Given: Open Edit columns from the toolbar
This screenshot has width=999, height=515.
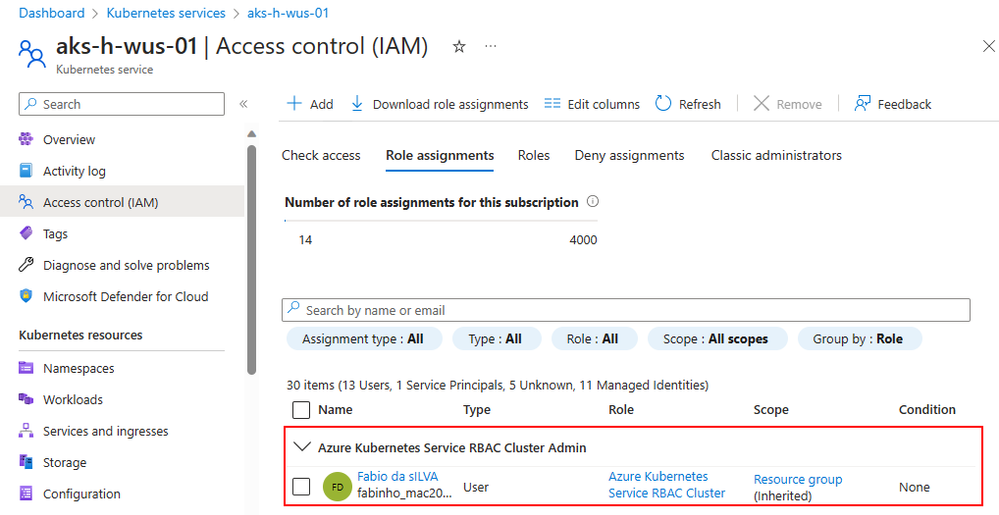Looking at the screenshot, I should pos(593,104).
